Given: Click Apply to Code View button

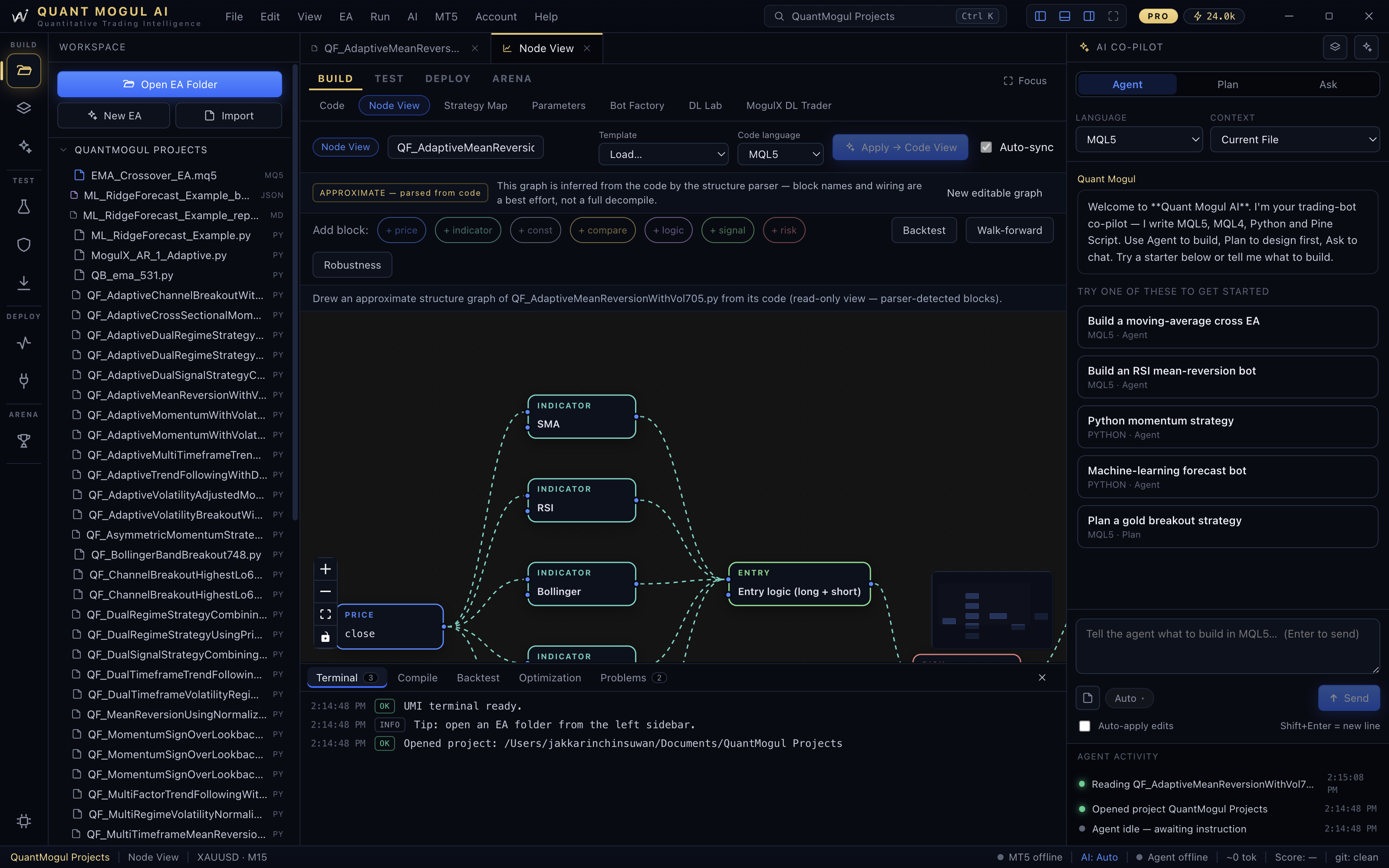Looking at the screenshot, I should click(900, 147).
